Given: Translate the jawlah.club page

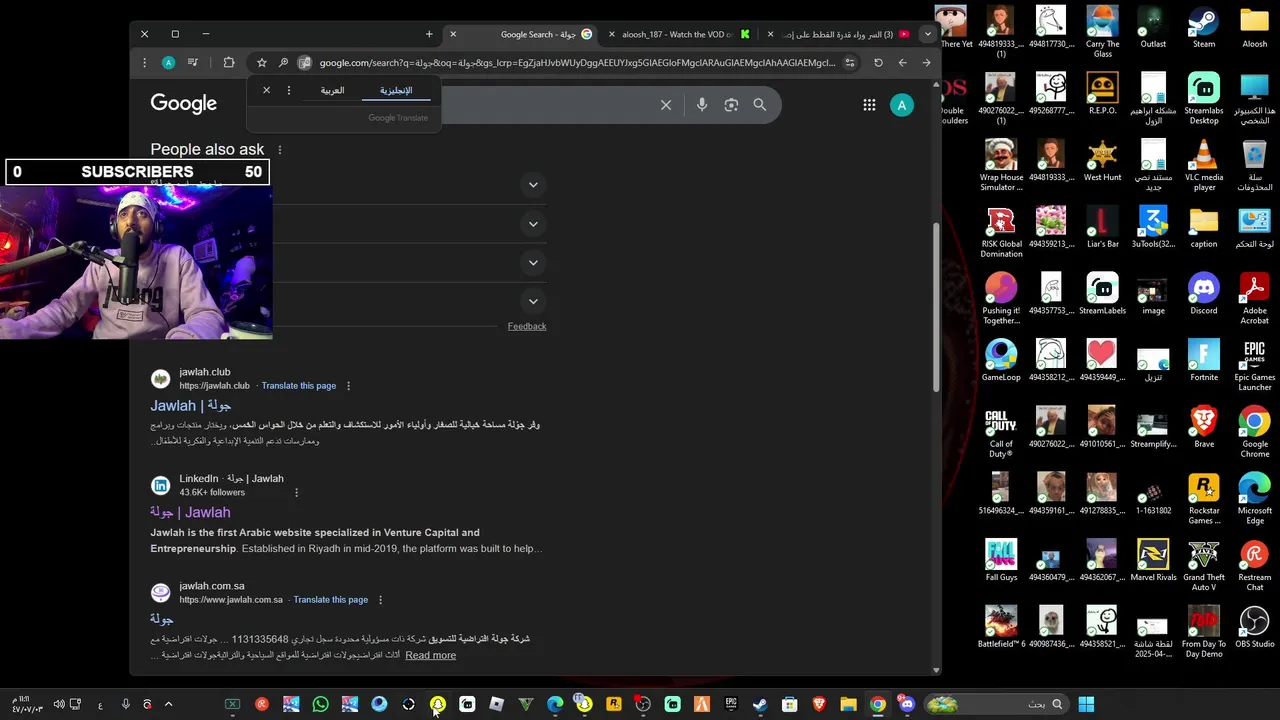Looking at the screenshot, I should coord(299,386).
